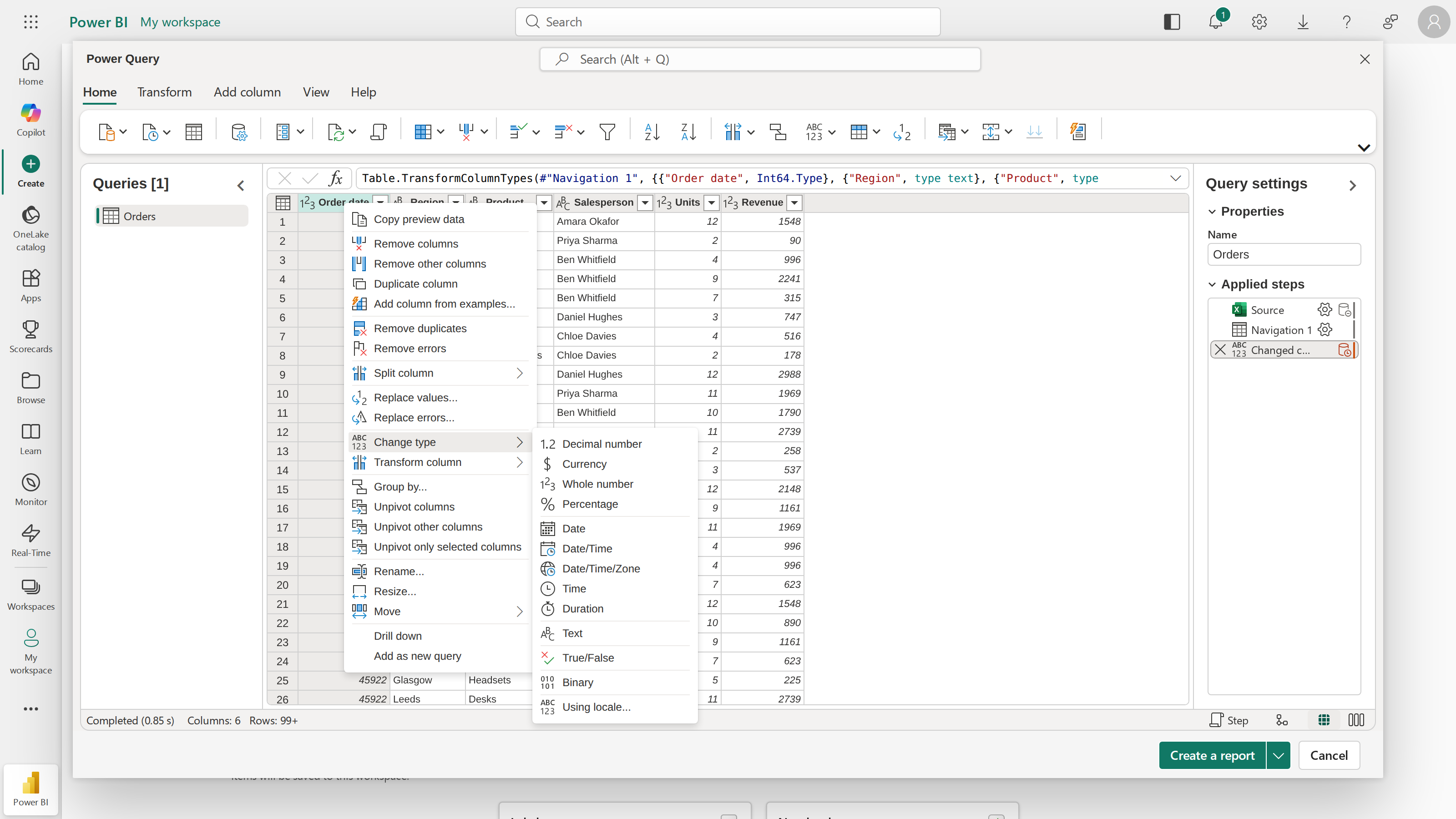The height and width of the screenshot is (819, 1456).
Task: Collapse the Queries pane
Action: (241, 185)
